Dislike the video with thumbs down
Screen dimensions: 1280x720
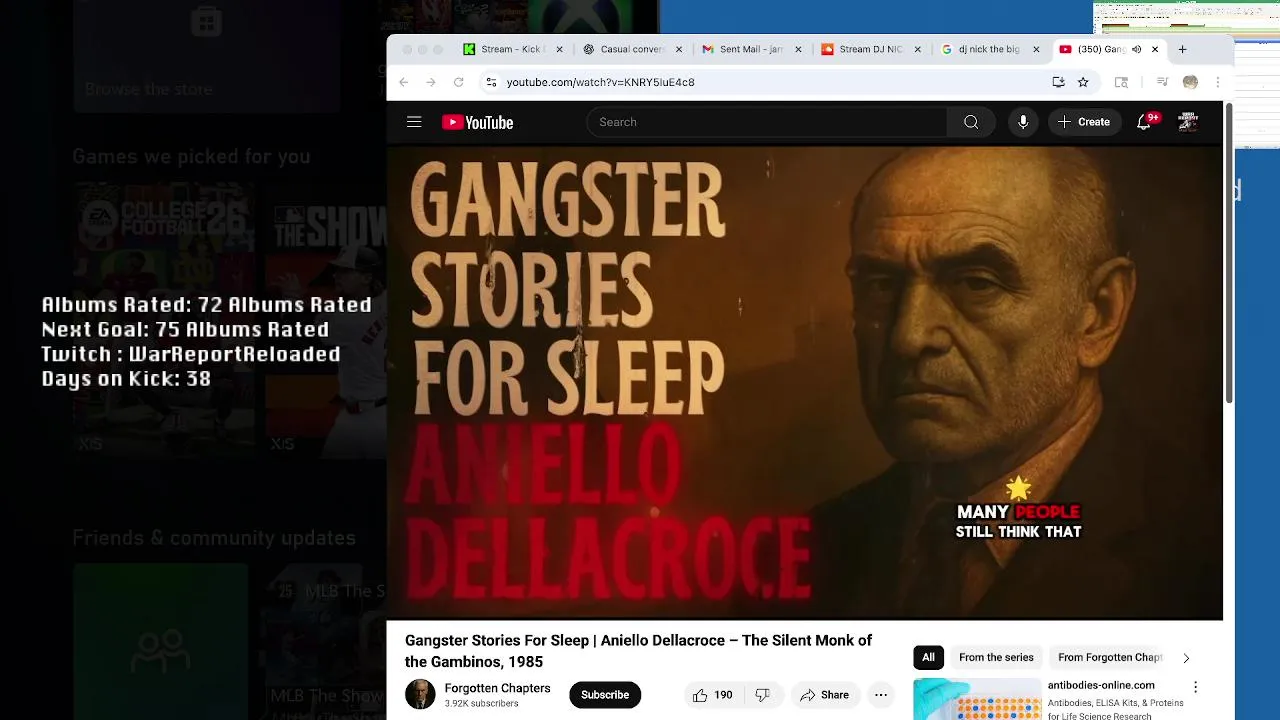(762, 695)
